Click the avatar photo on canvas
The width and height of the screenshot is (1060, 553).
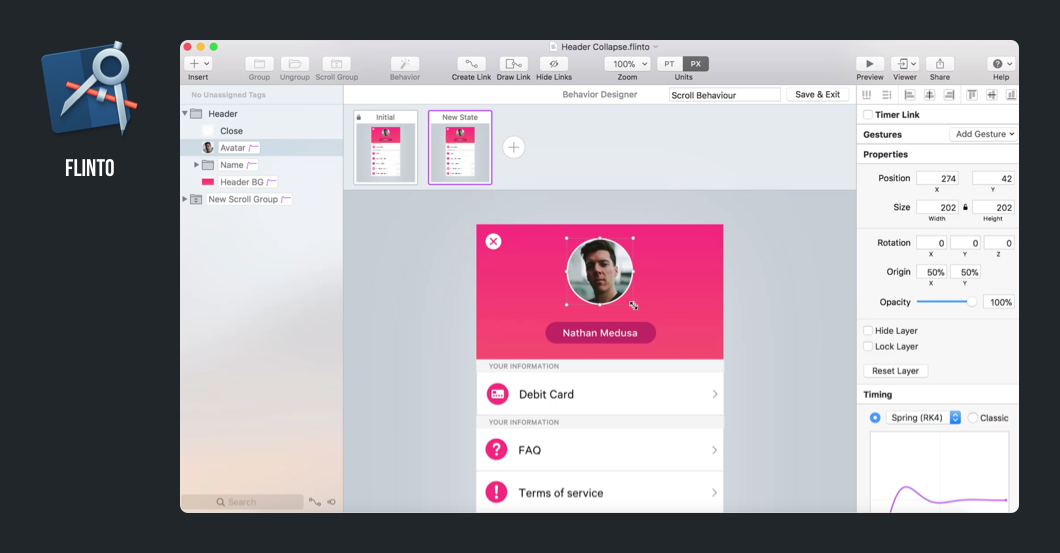(x=600, y=272)
